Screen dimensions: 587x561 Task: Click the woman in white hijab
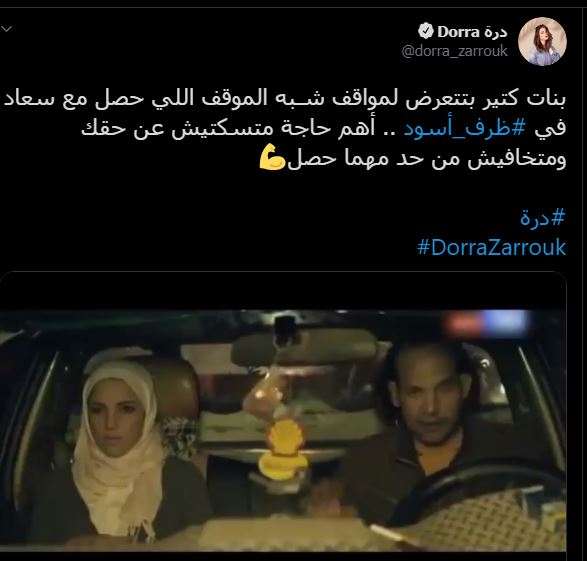(x=118, y=451)
